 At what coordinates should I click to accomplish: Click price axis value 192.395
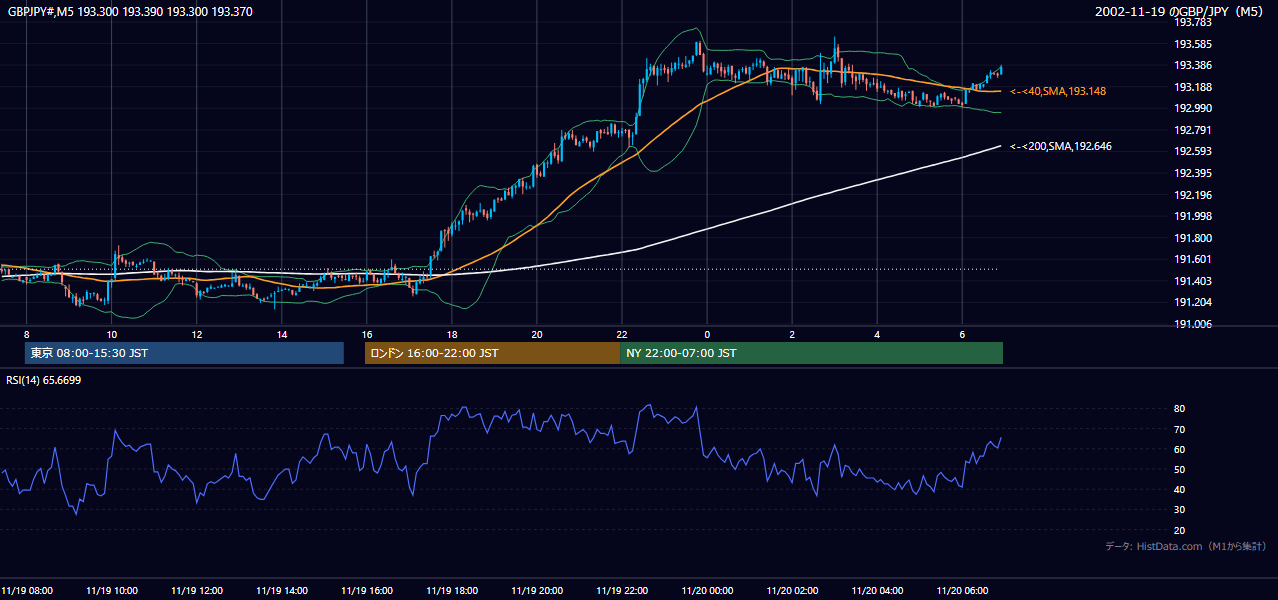coord(1192,173)
